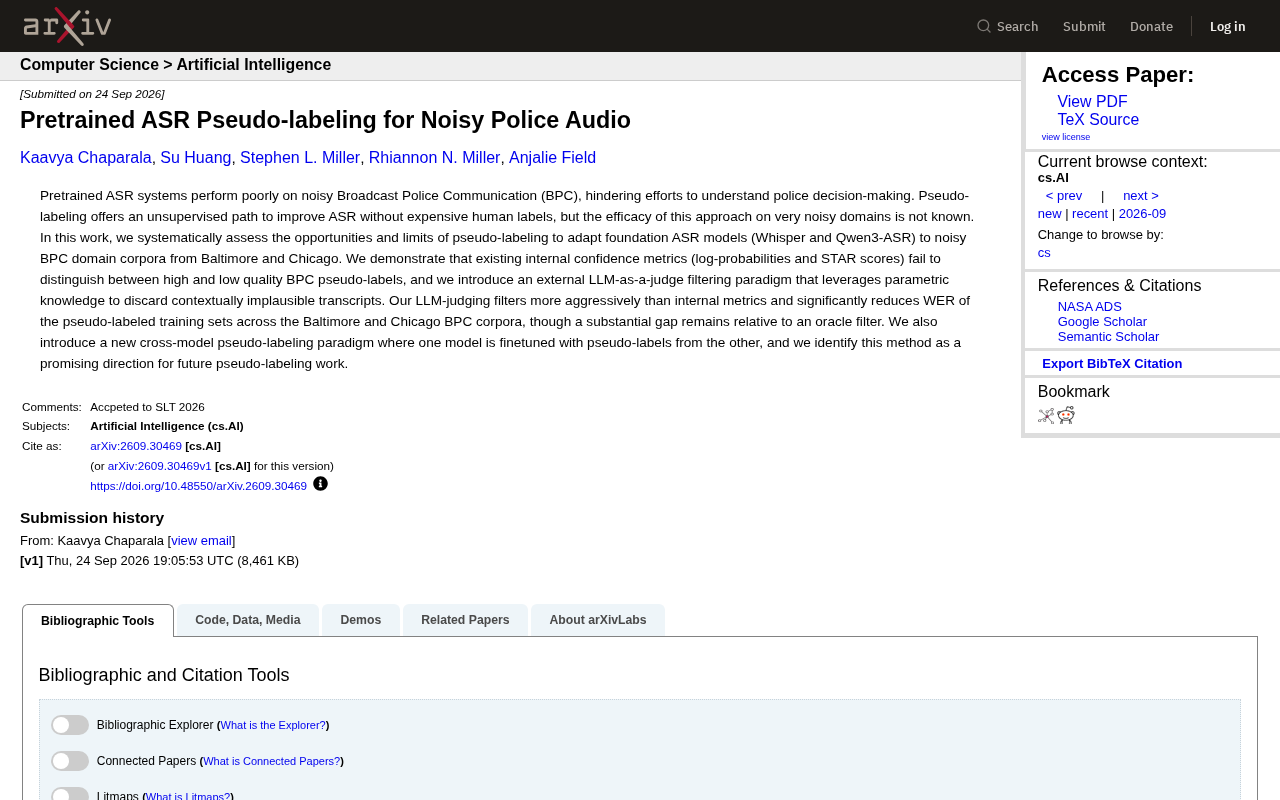Viewport: 1280px width, 800px height.
Task: Switch to Code, Data, Media tab
Action: pyautogui.click(x=248, y=620)
